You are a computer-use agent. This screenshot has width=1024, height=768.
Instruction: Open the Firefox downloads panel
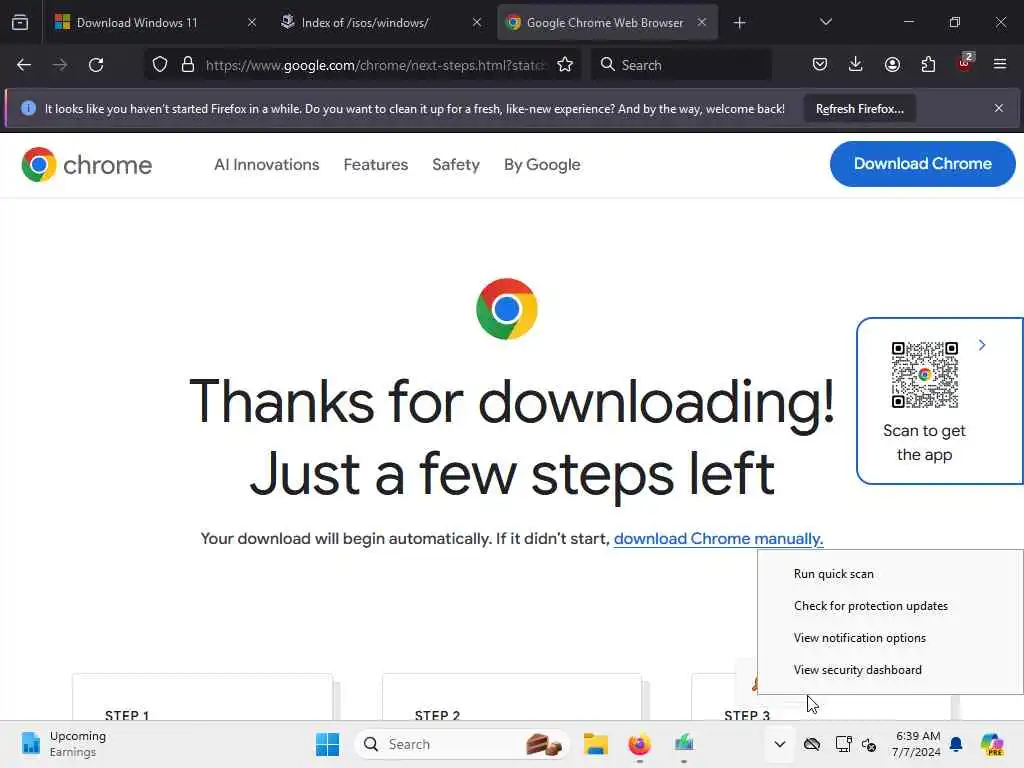point(856,64)
